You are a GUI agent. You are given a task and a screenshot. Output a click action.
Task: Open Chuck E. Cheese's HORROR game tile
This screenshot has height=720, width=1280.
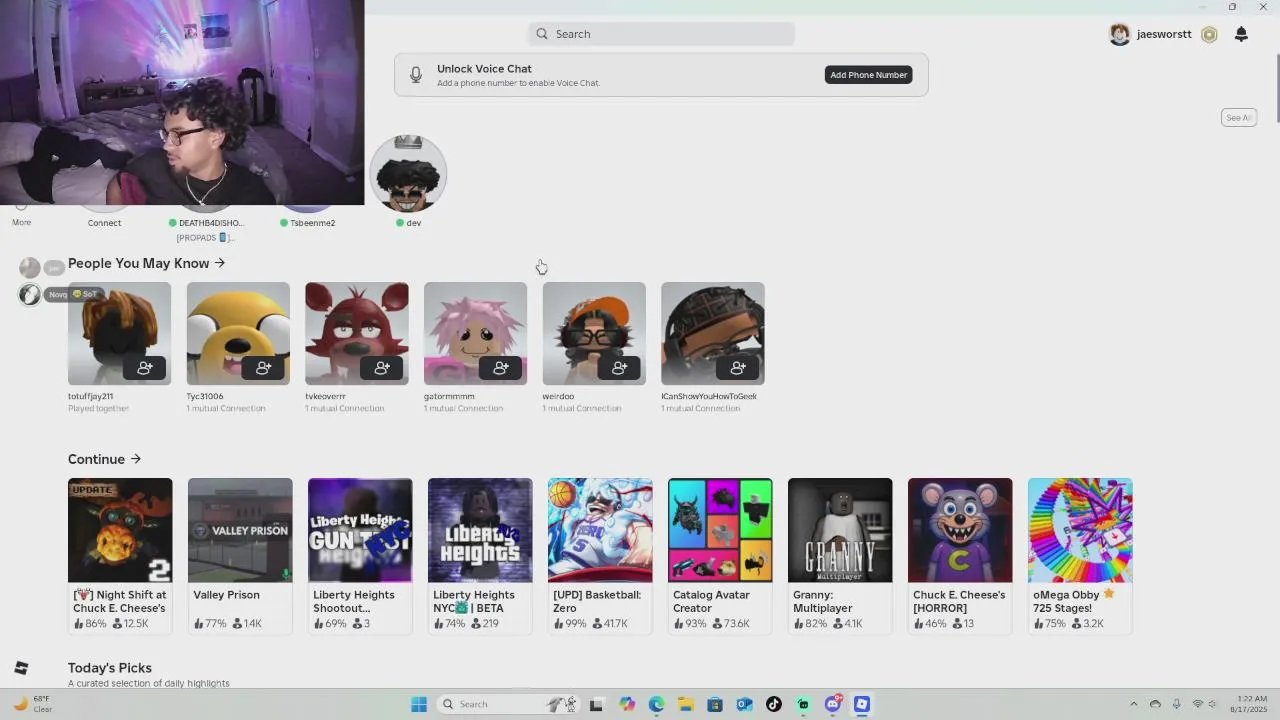[x=960, y=555]
